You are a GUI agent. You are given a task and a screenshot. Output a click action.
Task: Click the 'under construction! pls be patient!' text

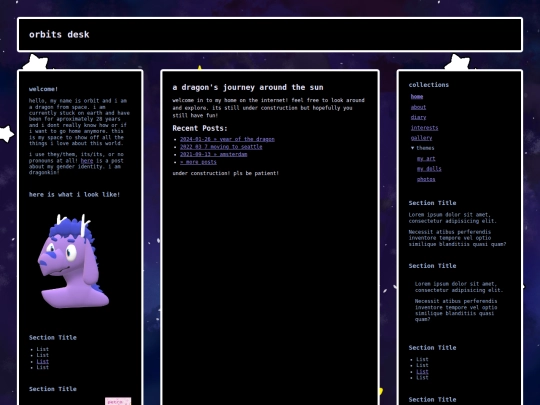226,173
